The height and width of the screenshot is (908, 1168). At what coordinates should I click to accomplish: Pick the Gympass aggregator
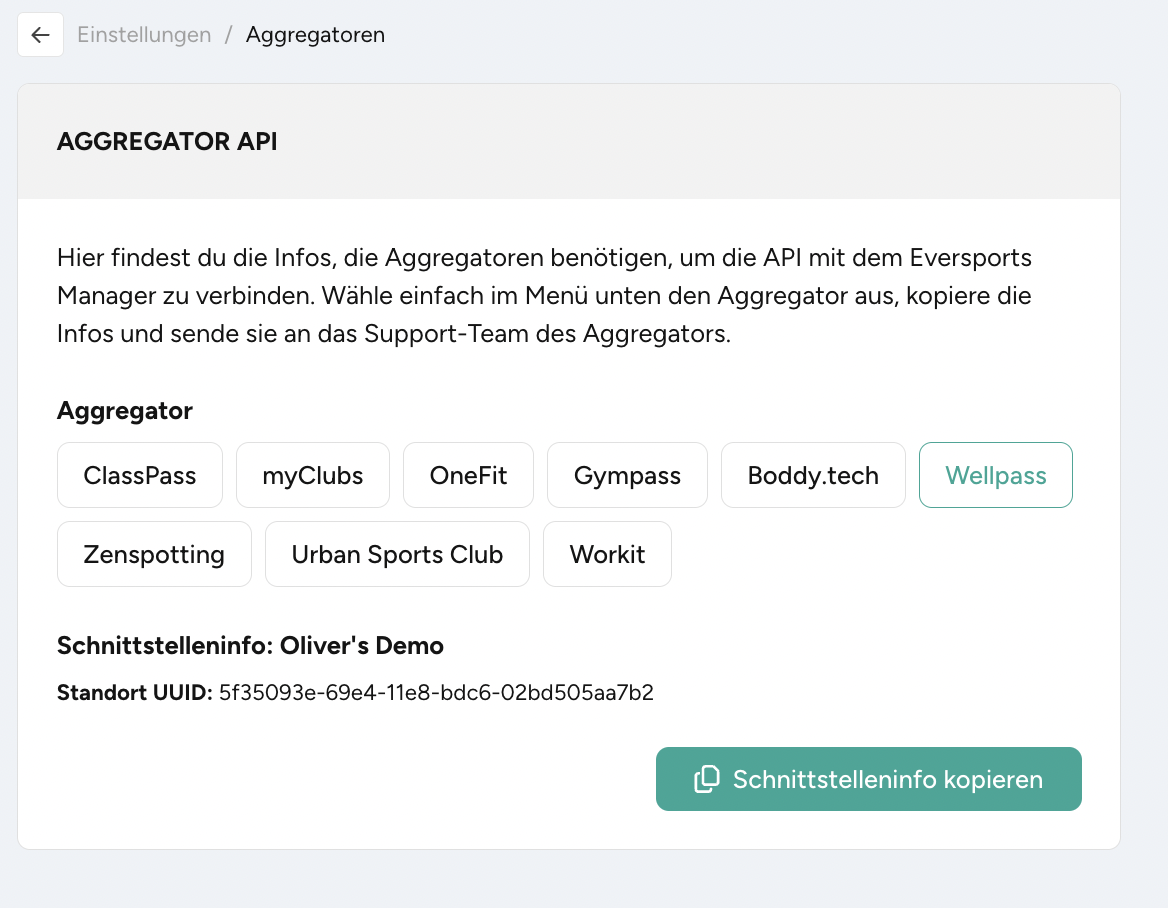[x=627, y=475]
